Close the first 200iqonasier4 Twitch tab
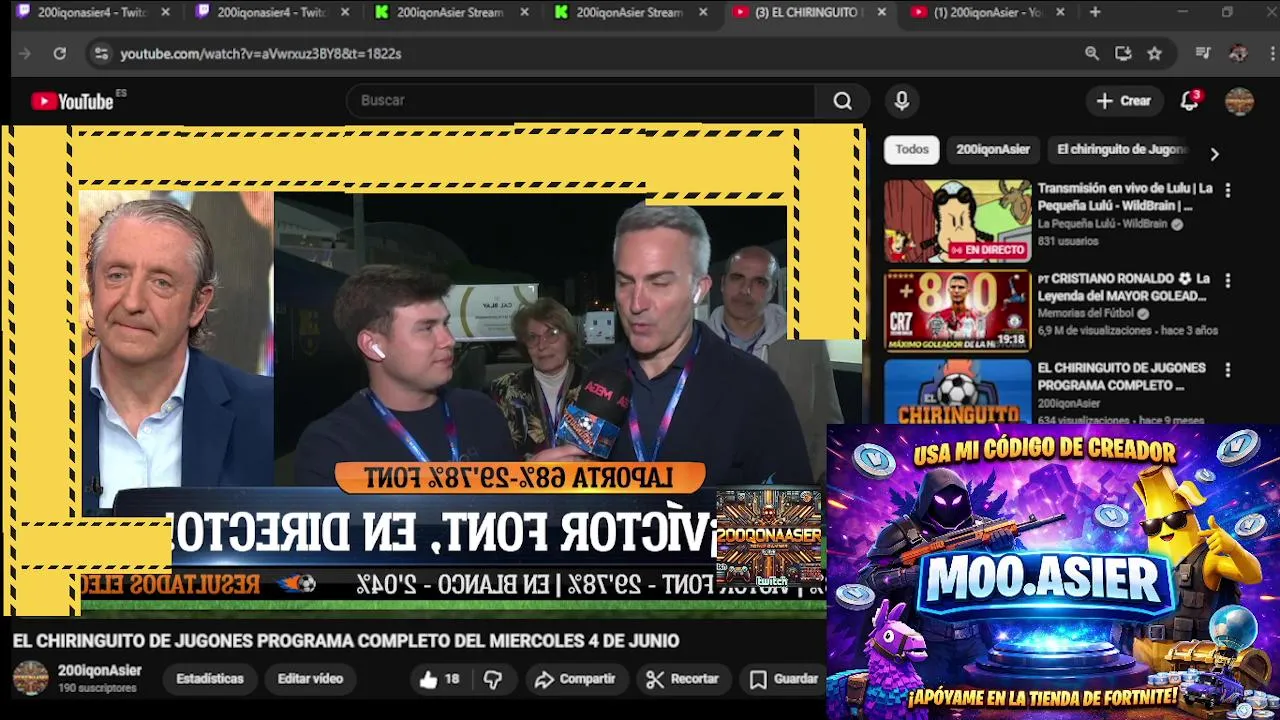This screenshot has width=1280, height=720. point(165,12)
